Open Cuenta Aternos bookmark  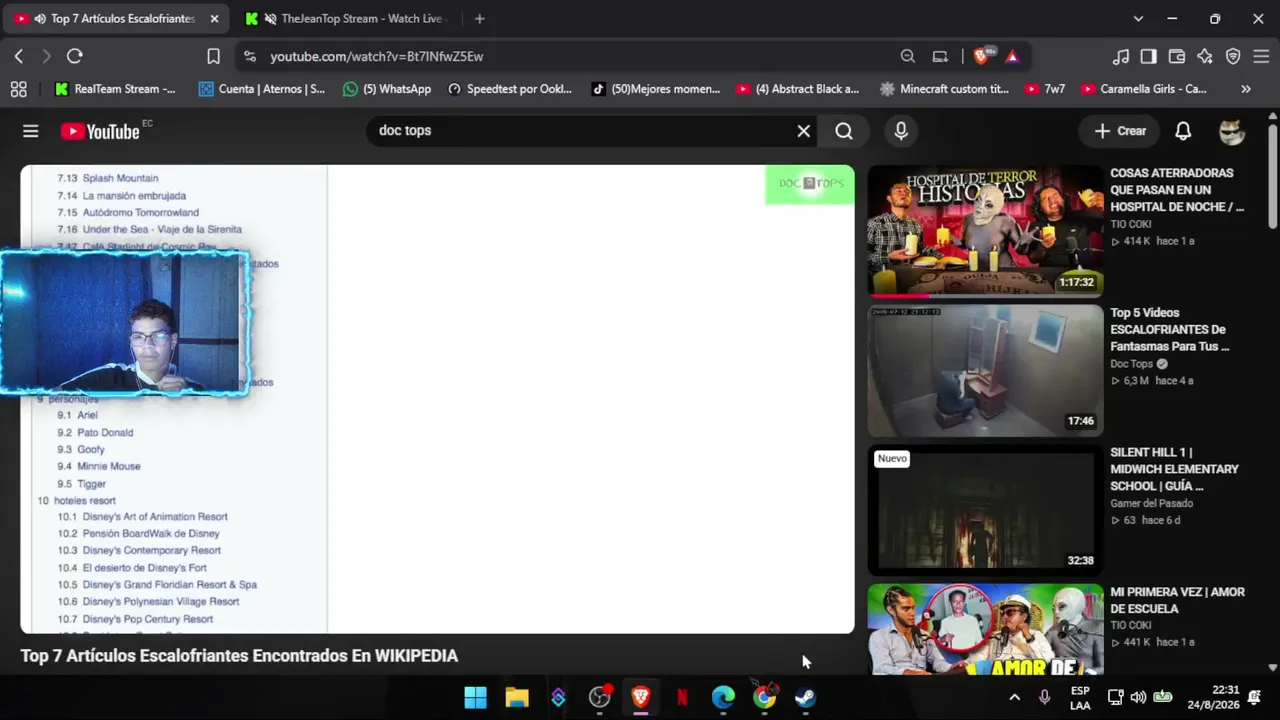(x=262, y=89)
